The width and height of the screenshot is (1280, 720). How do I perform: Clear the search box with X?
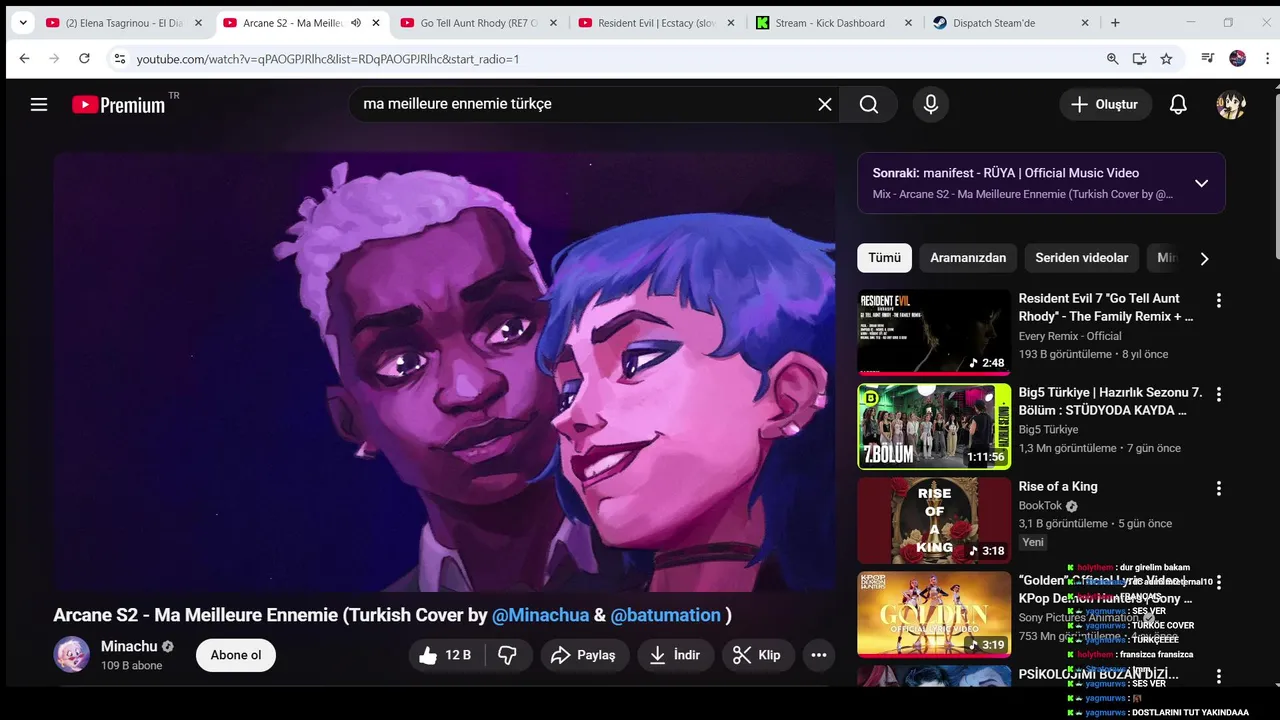click(x=825, y=104)
